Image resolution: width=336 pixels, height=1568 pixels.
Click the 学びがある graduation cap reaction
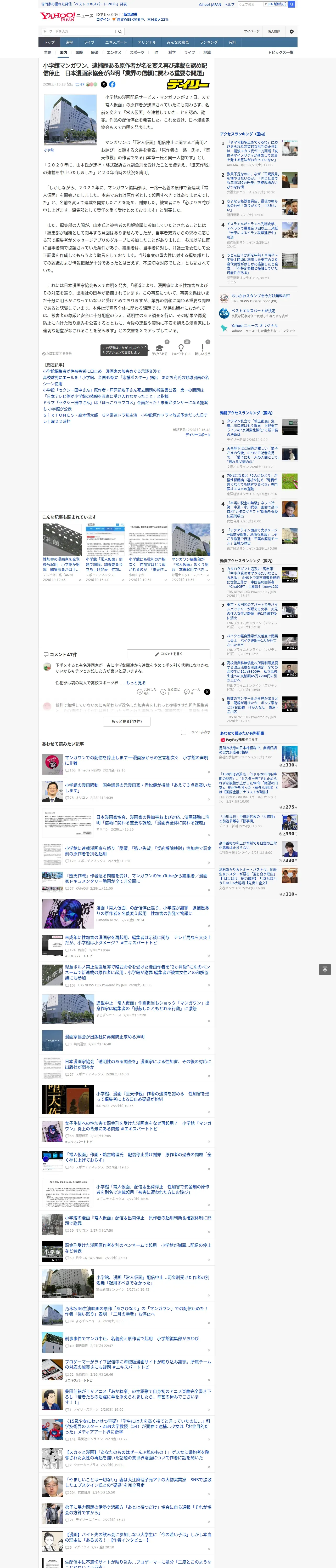click(x=160, y=349)
